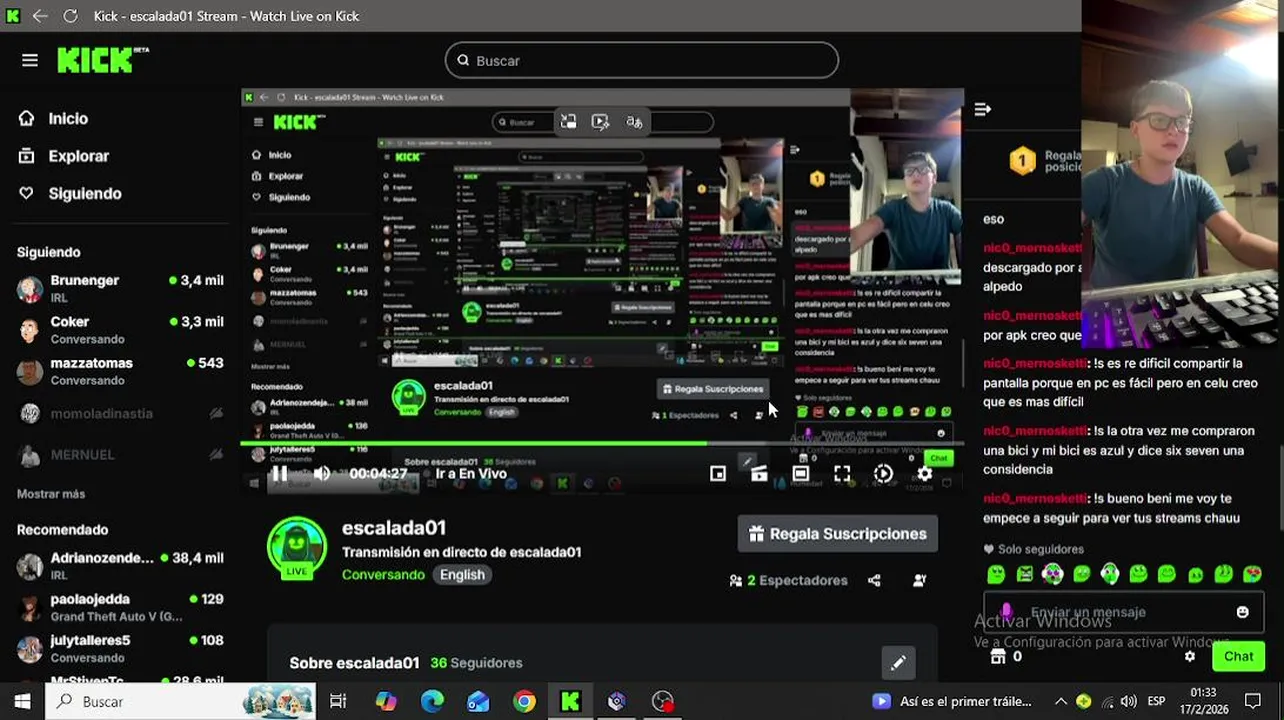
Task: Open Explorar in the sidebar
Action: [x=78, y=156]
